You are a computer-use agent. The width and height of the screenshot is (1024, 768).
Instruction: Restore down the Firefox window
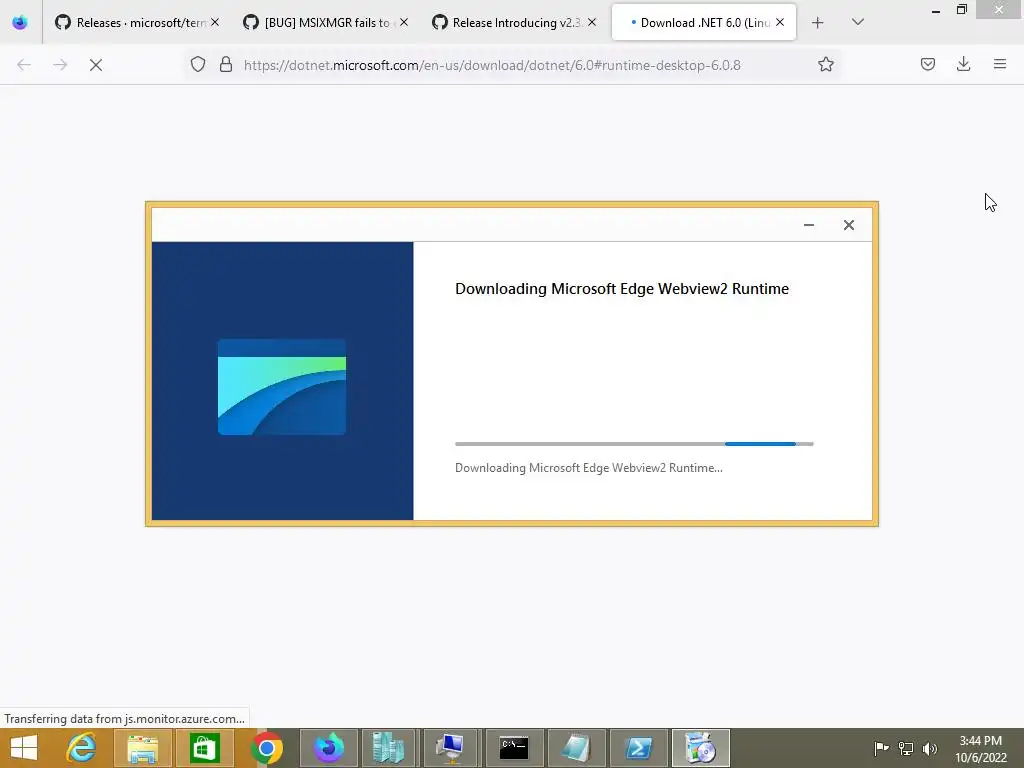tap(962, 9)
